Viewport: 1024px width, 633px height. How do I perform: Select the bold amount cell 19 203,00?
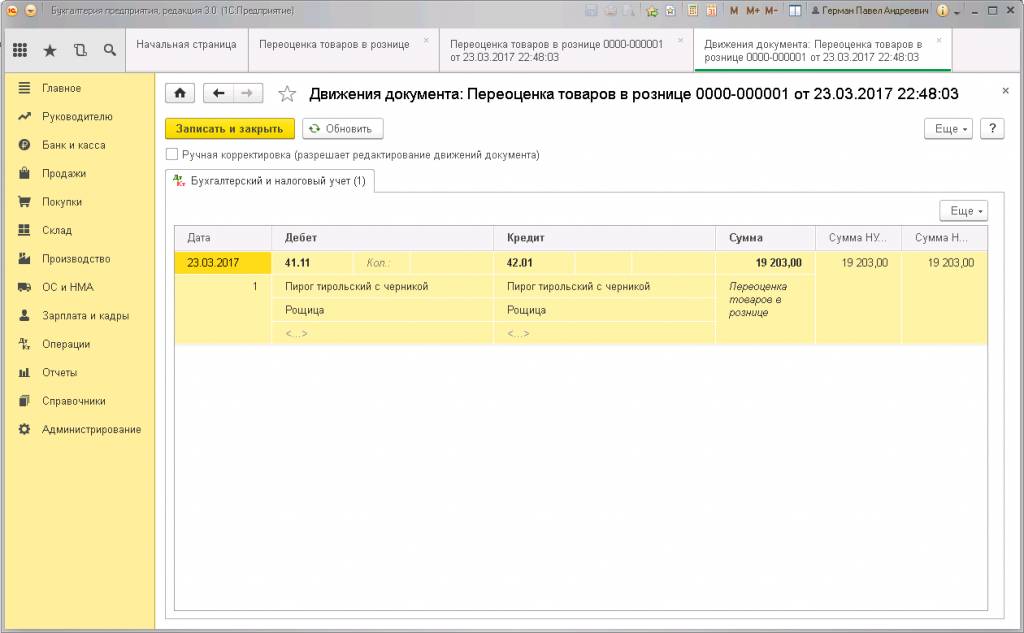click(x=765, y=263)
